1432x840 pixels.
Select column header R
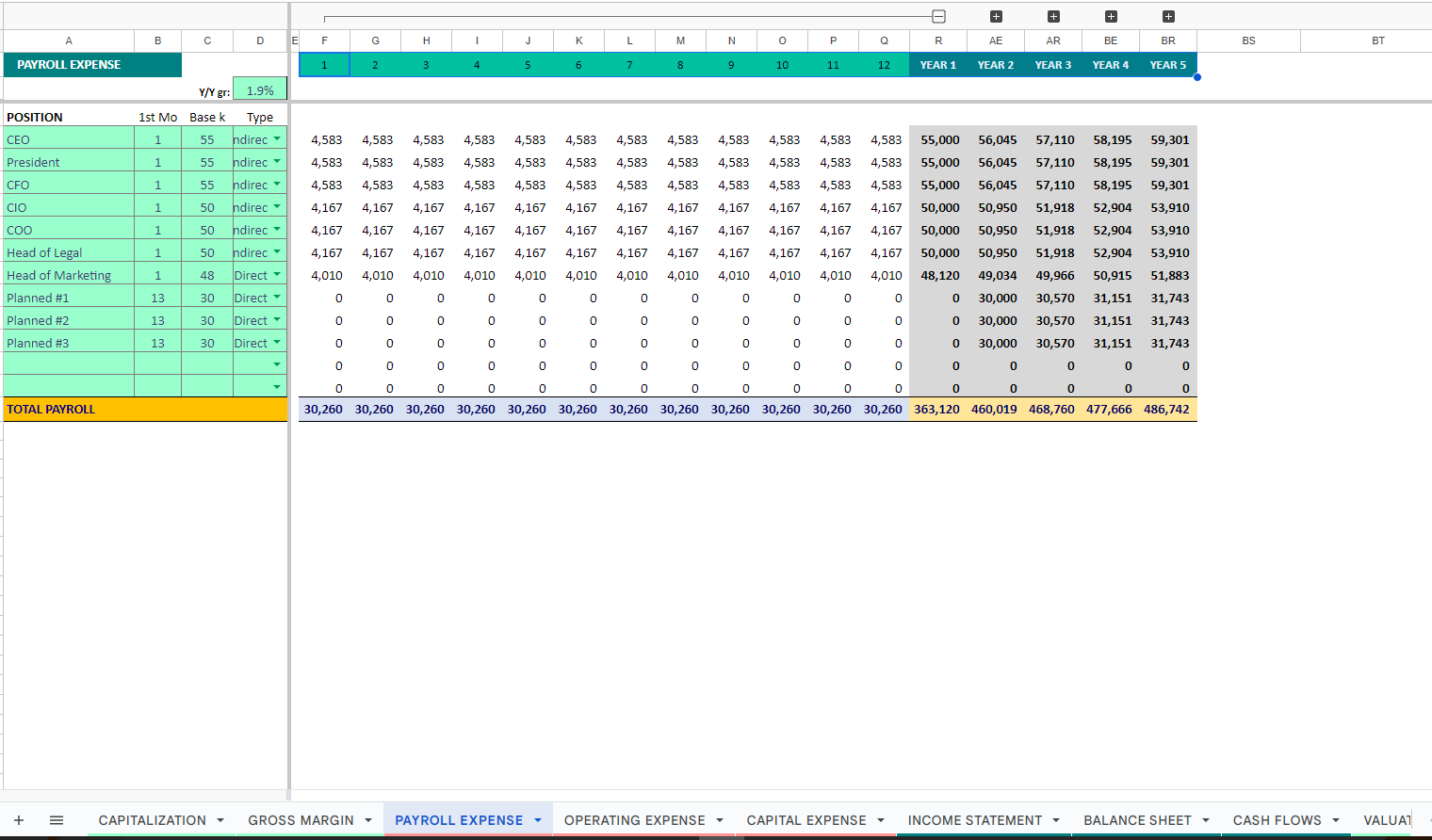tap(937, 40)
